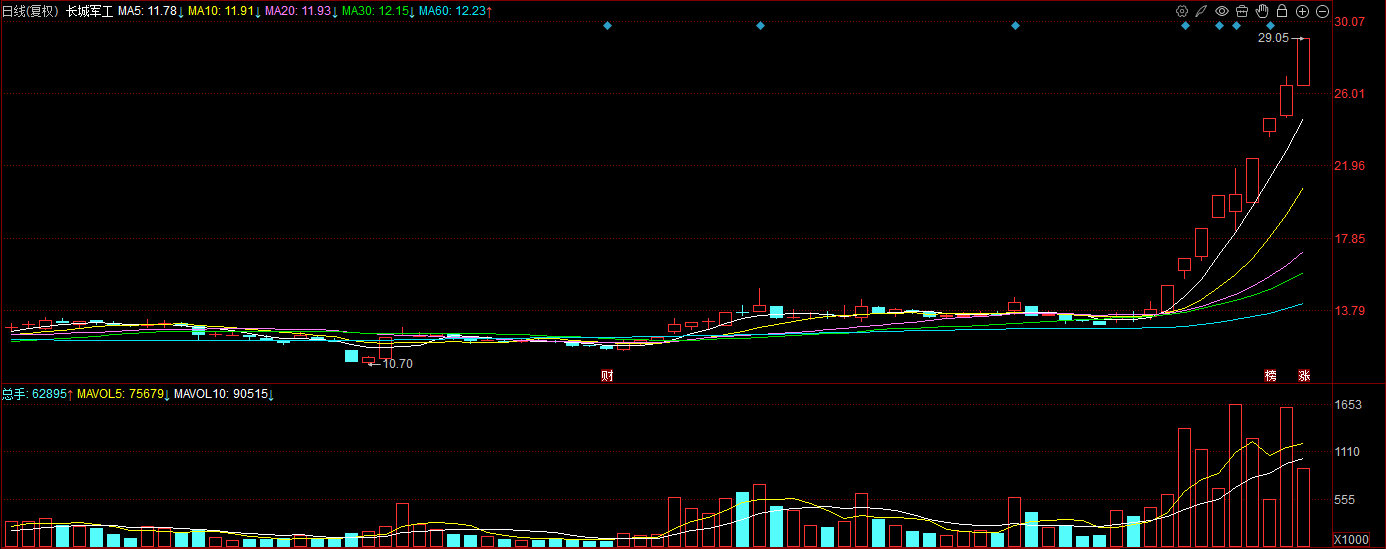Click the 21.96 price axis value
The height and width of the screenshot is (549, 1386).
point(1350,166)
